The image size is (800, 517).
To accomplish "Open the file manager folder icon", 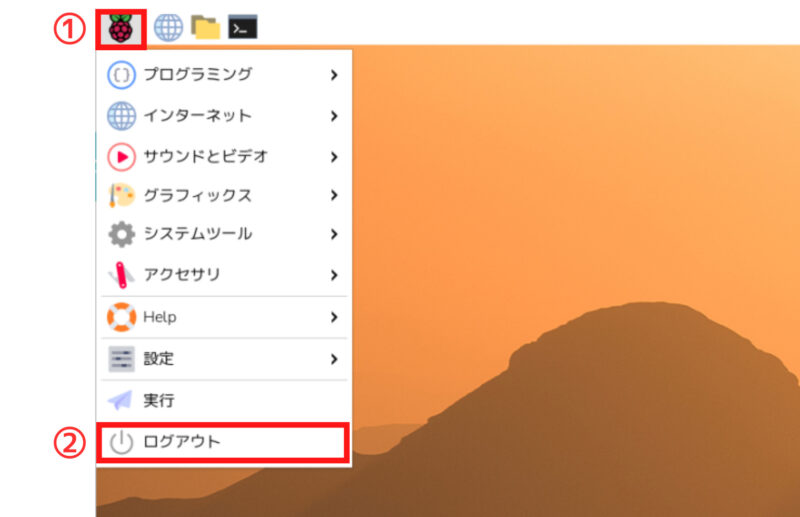I will click(x=205, y=27).
